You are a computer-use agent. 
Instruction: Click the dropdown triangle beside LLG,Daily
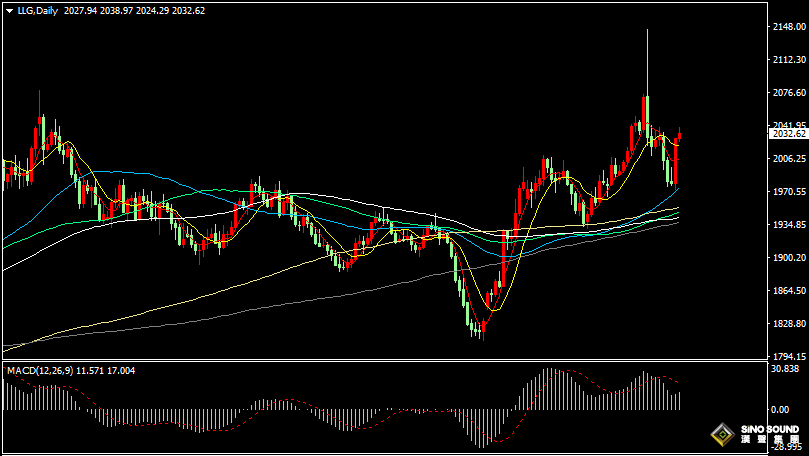click(x=8, y=11)
